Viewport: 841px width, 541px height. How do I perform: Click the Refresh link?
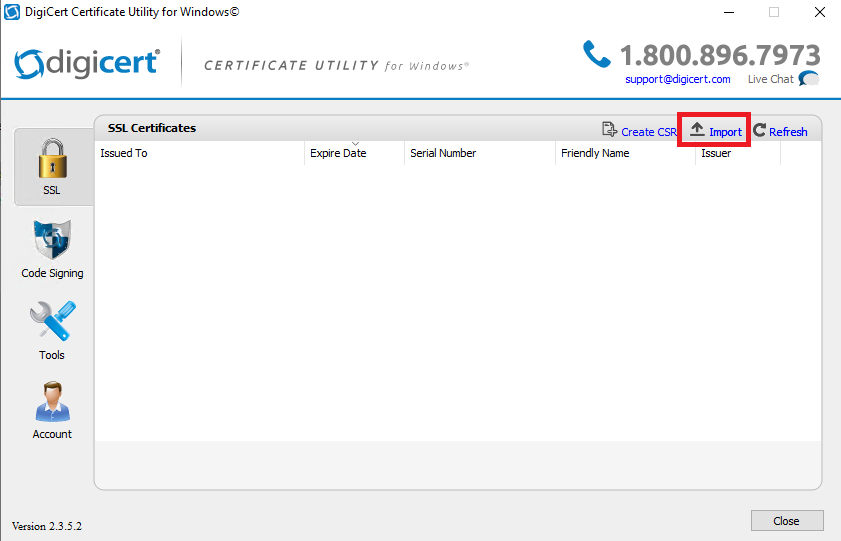pos(788,132)
